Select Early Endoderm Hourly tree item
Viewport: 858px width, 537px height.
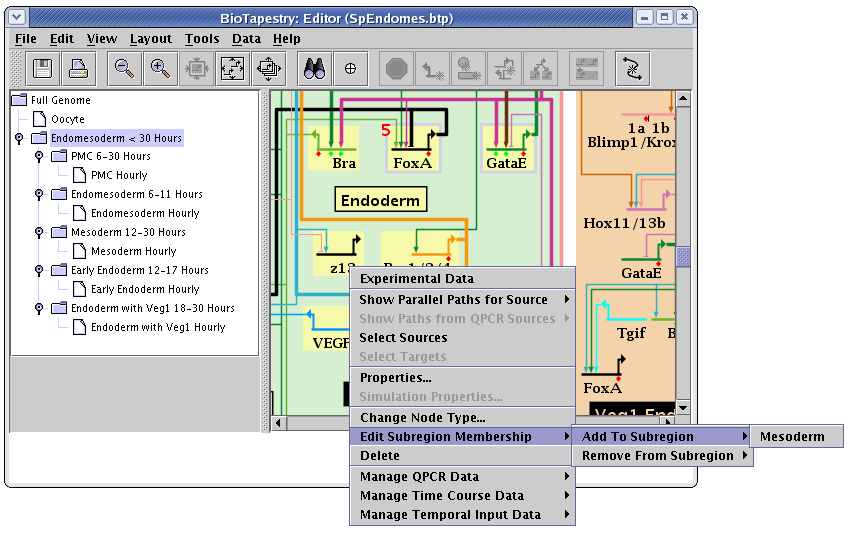(145, 289)
